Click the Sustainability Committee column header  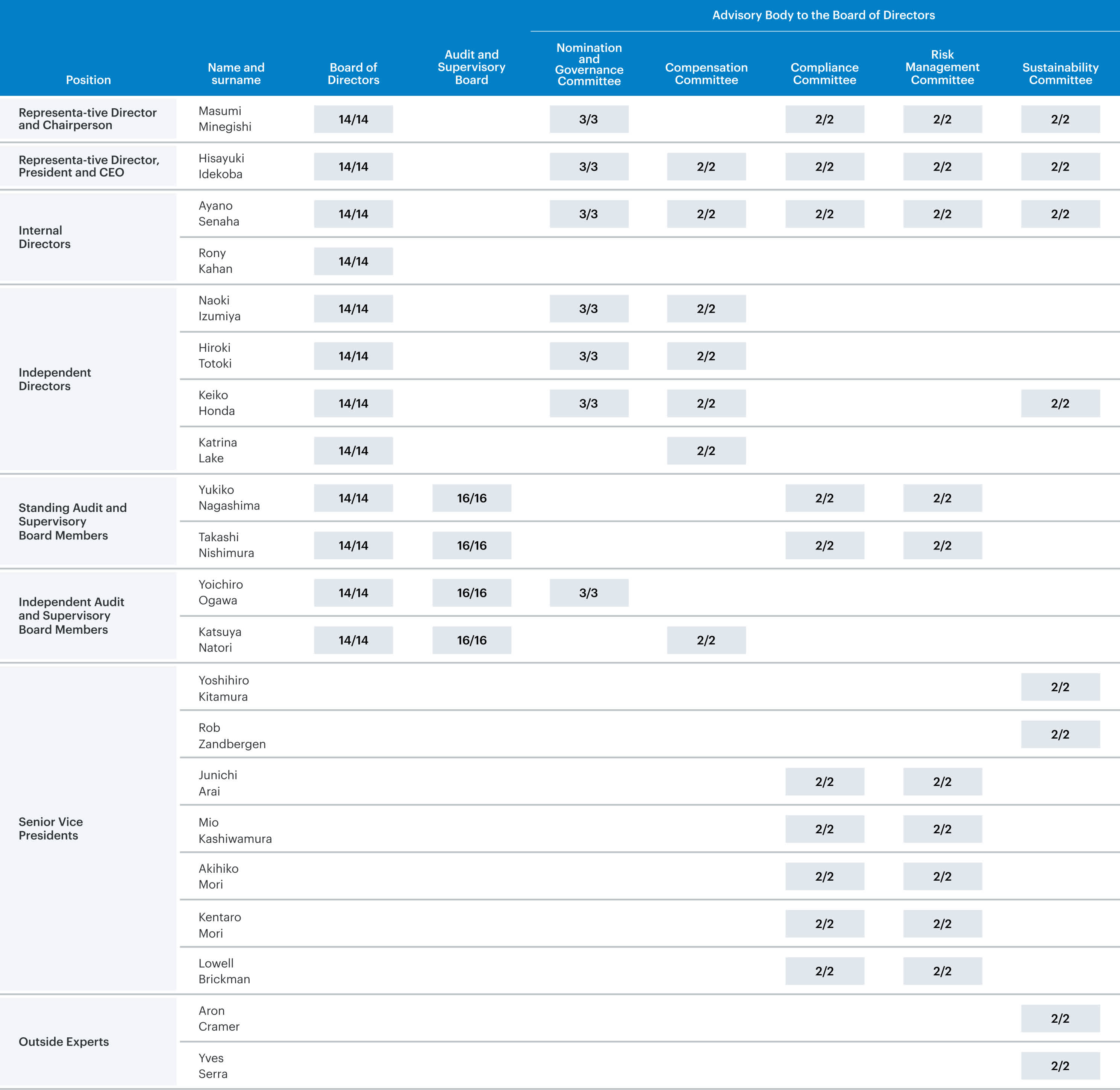point(1060,74)
